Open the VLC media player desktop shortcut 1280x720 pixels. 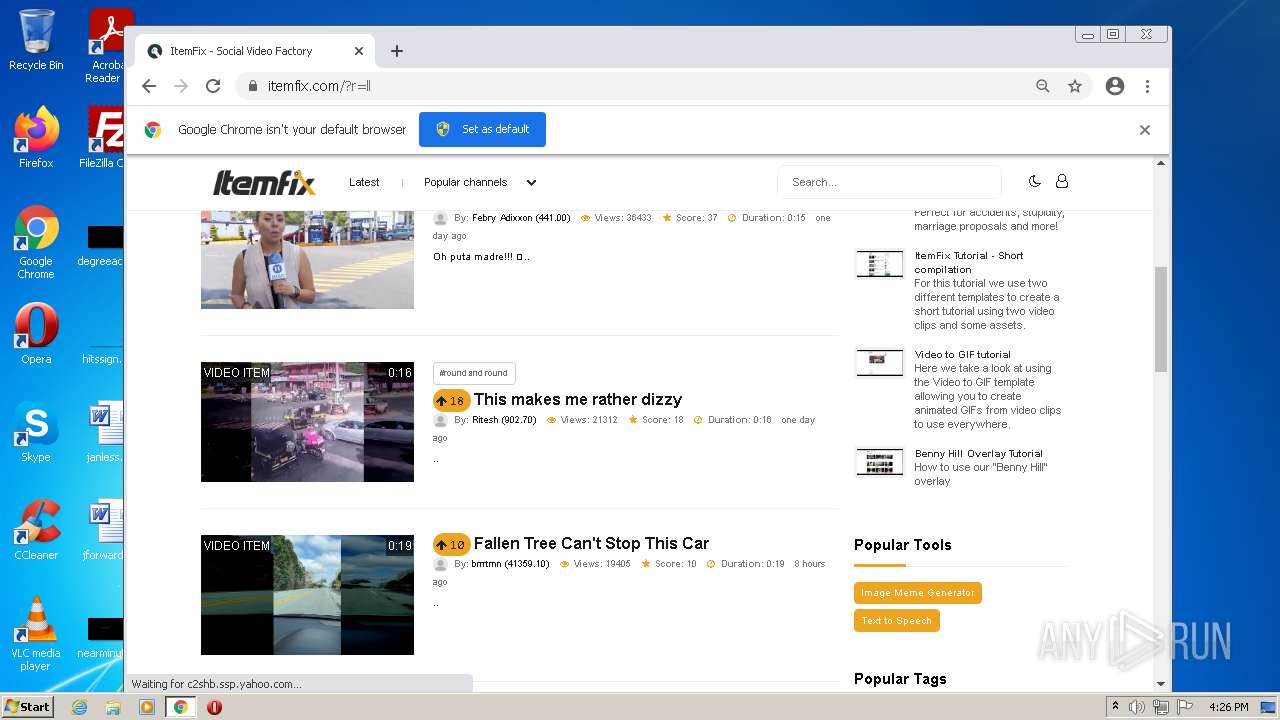click(x=36, y=634)
